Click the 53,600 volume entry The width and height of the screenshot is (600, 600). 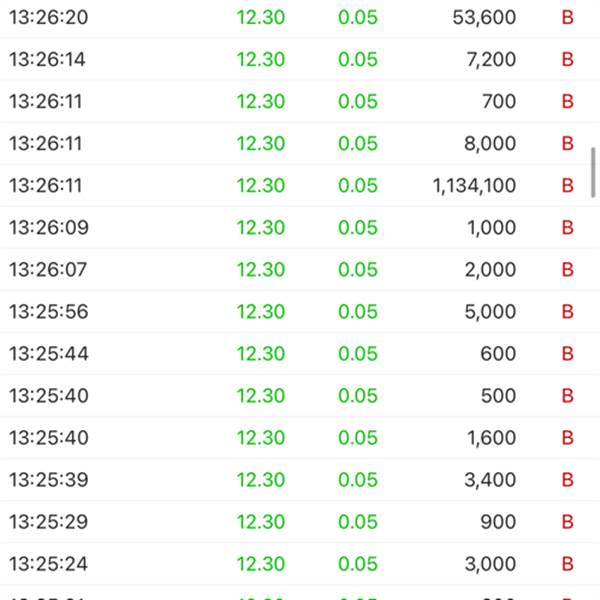[x=484, y=18]
